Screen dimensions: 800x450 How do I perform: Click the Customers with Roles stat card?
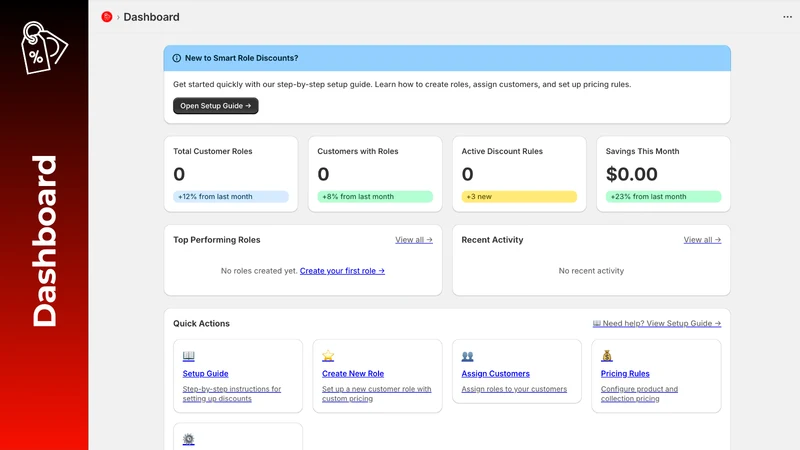[x=375, y=174]
